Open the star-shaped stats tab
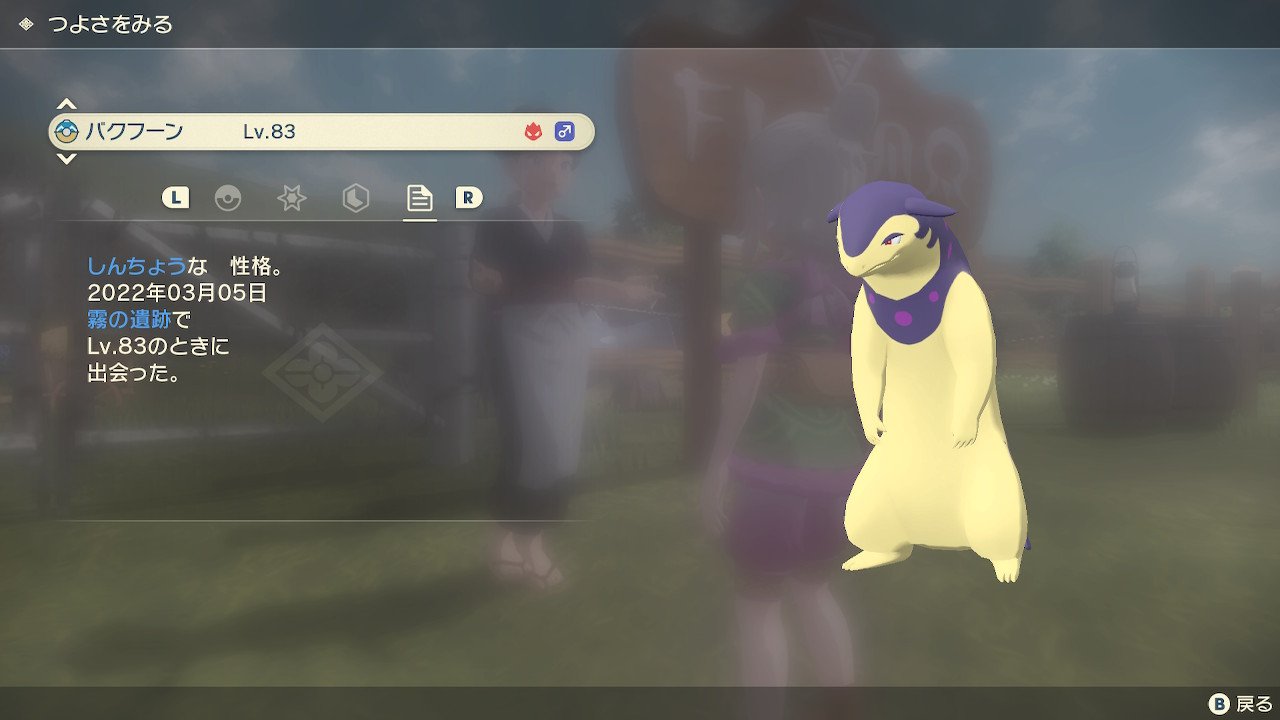1280x720 pixels. pyautogui.click(x=291, y=198)
